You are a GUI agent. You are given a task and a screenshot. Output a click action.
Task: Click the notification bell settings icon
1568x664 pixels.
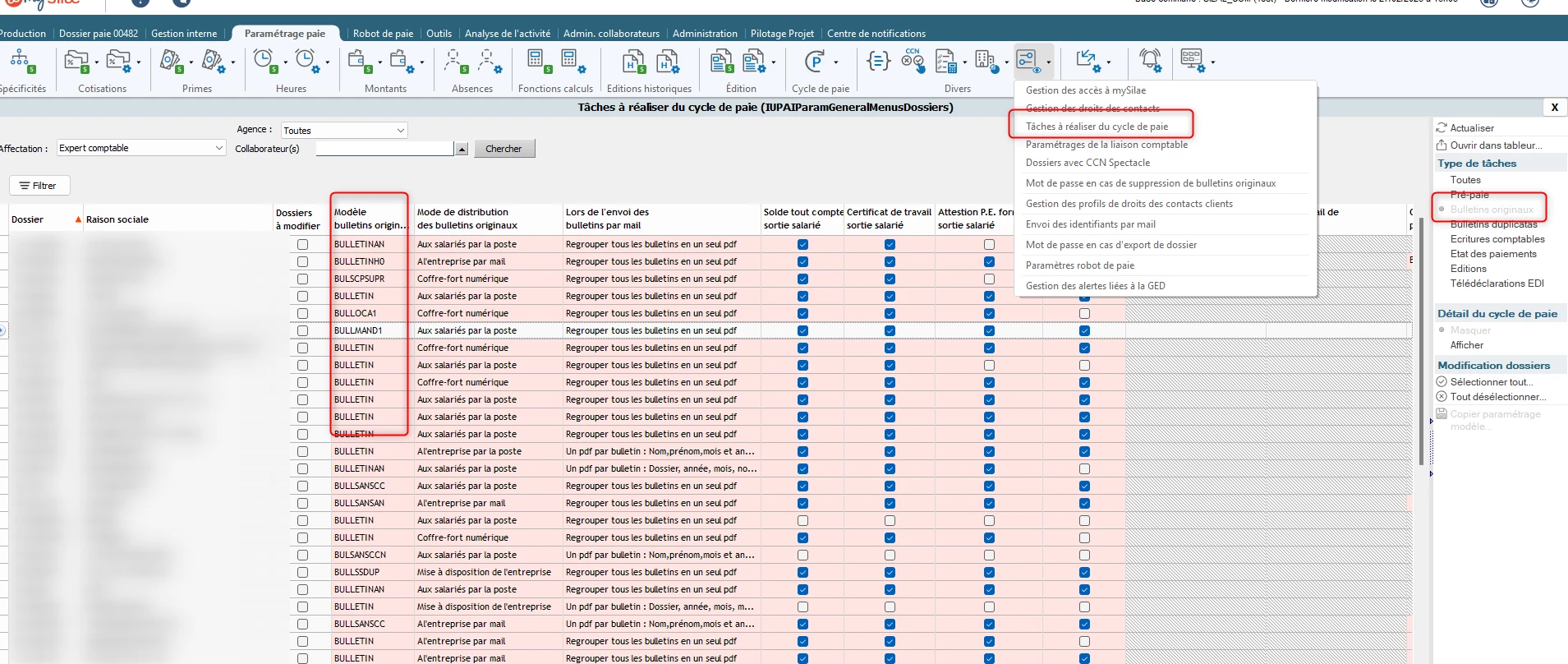coord(1150,61)
